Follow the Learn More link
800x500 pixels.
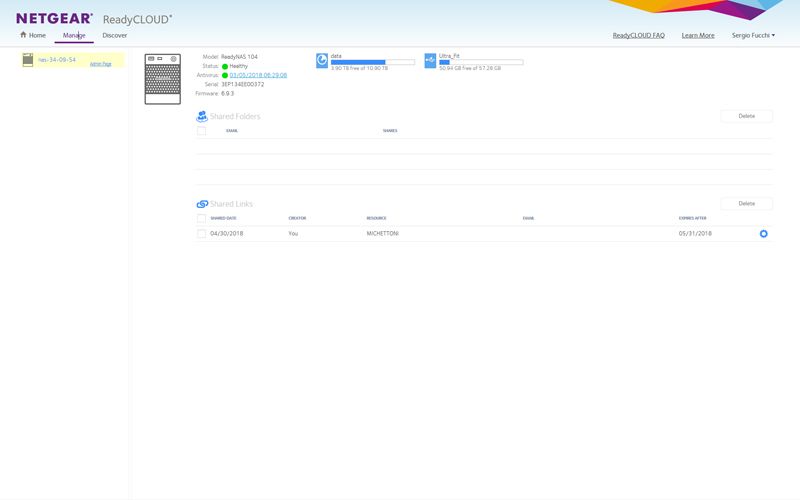[698, 35]
